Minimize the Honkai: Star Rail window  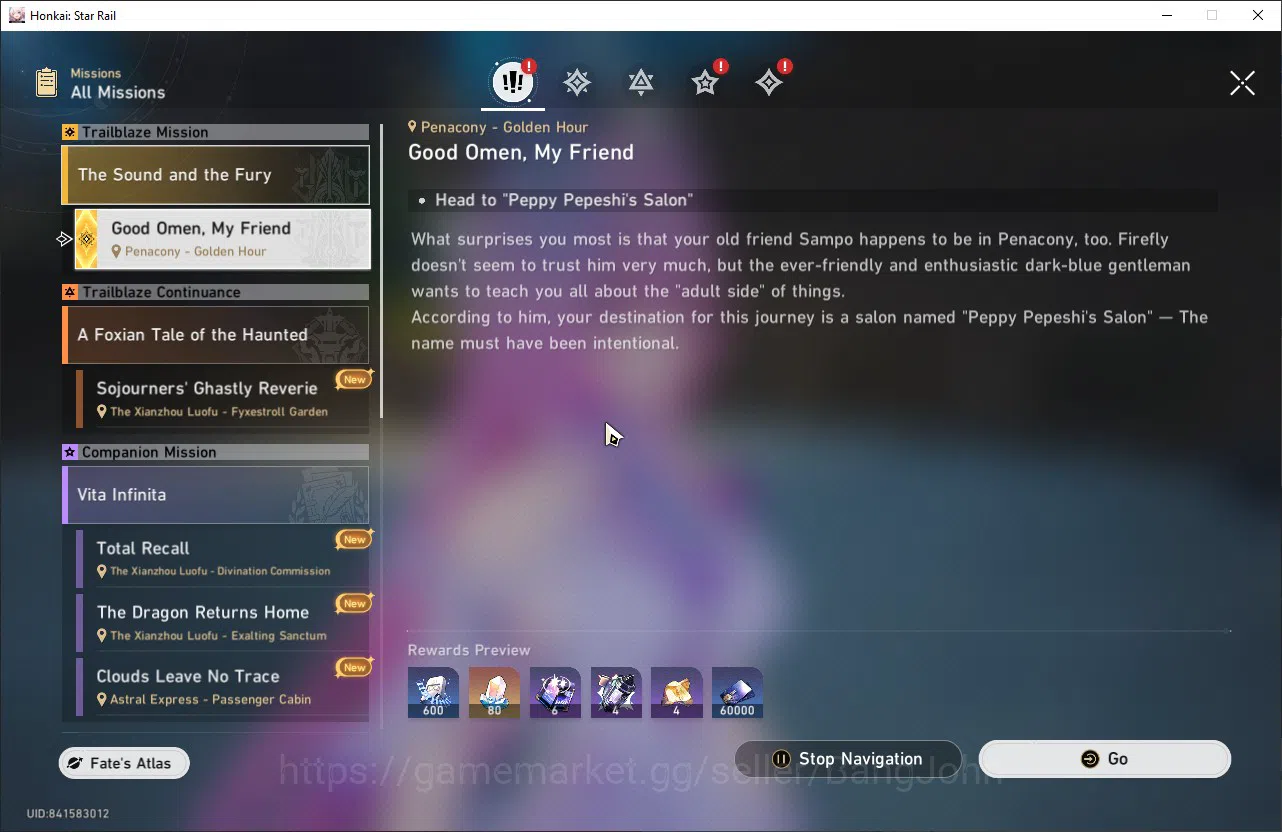[x=1166, y=15]
